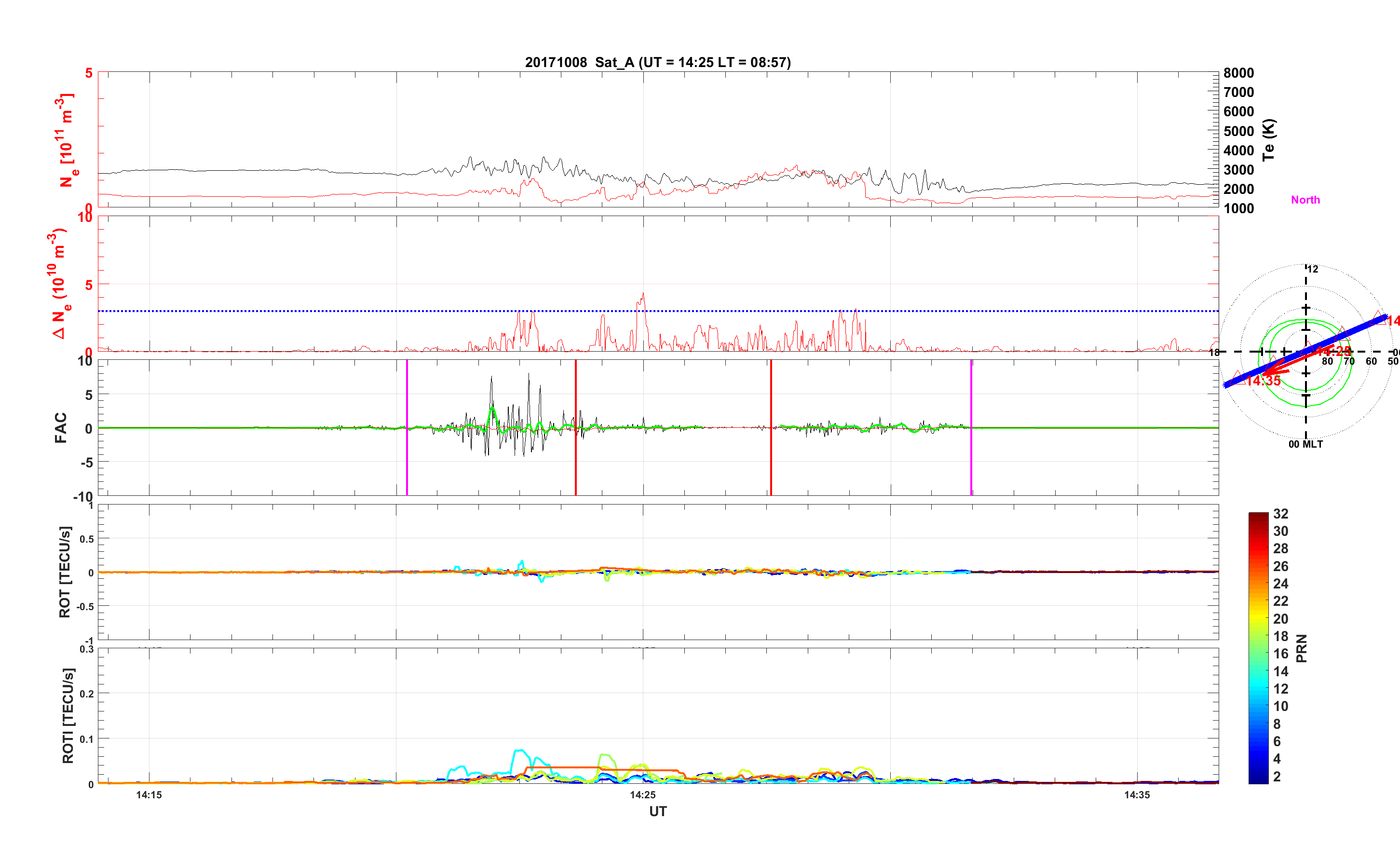This screenshot has height=847, width=1400.
Task: Click the second magenta vertical marker in FAC panel
Action: pos(971,427)
